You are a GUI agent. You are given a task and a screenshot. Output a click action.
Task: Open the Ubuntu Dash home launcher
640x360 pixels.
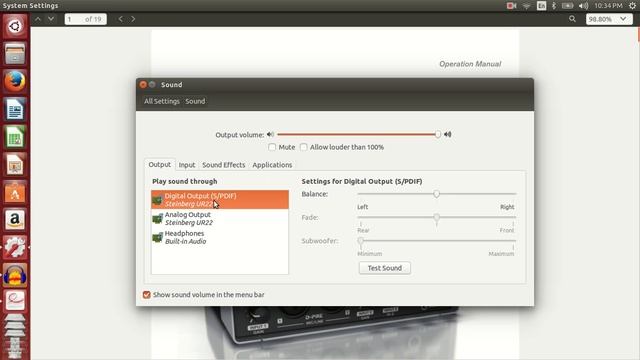click(15, 27)
